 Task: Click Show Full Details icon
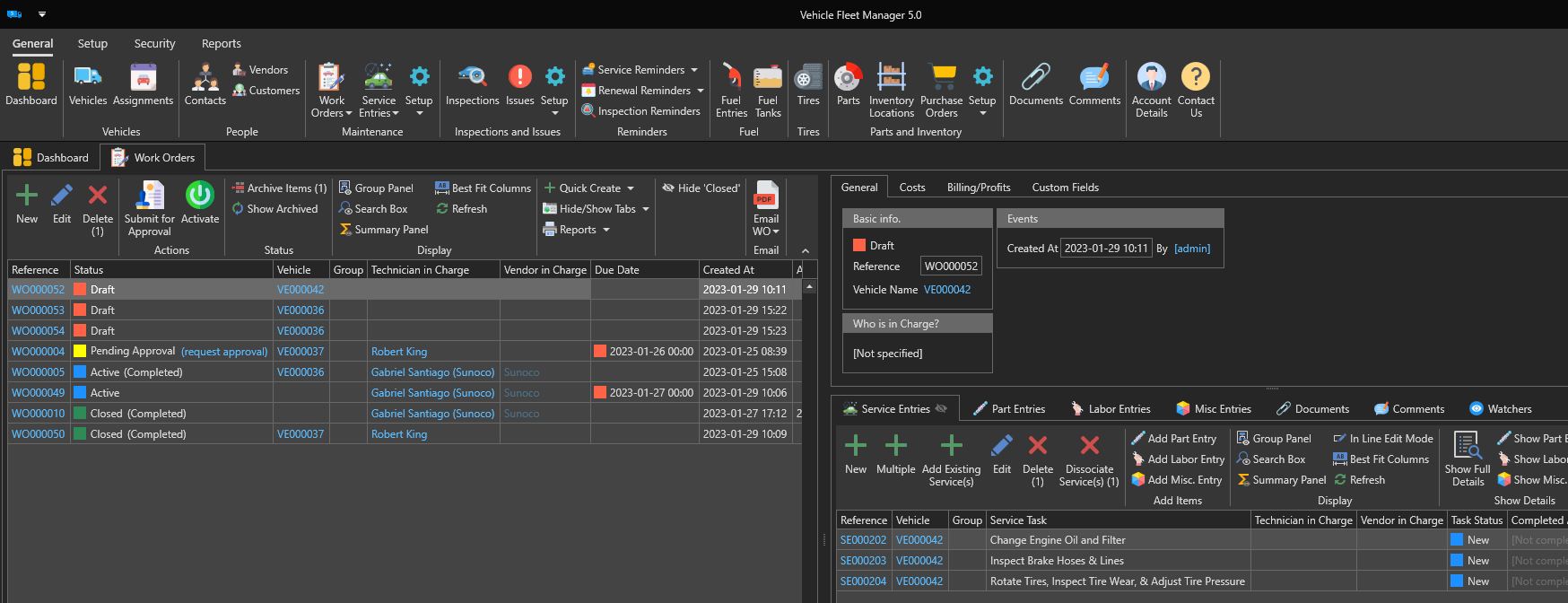coord(1468,447)
